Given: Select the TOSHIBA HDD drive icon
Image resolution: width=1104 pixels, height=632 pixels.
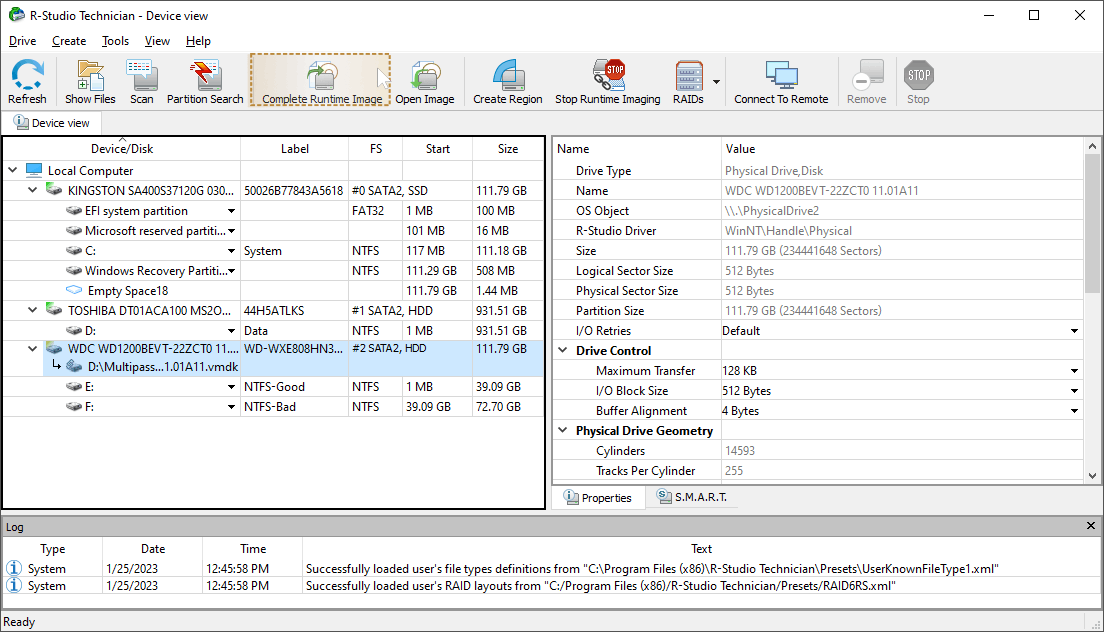Looking at the screenshot, I should click(x=54, y=309).
